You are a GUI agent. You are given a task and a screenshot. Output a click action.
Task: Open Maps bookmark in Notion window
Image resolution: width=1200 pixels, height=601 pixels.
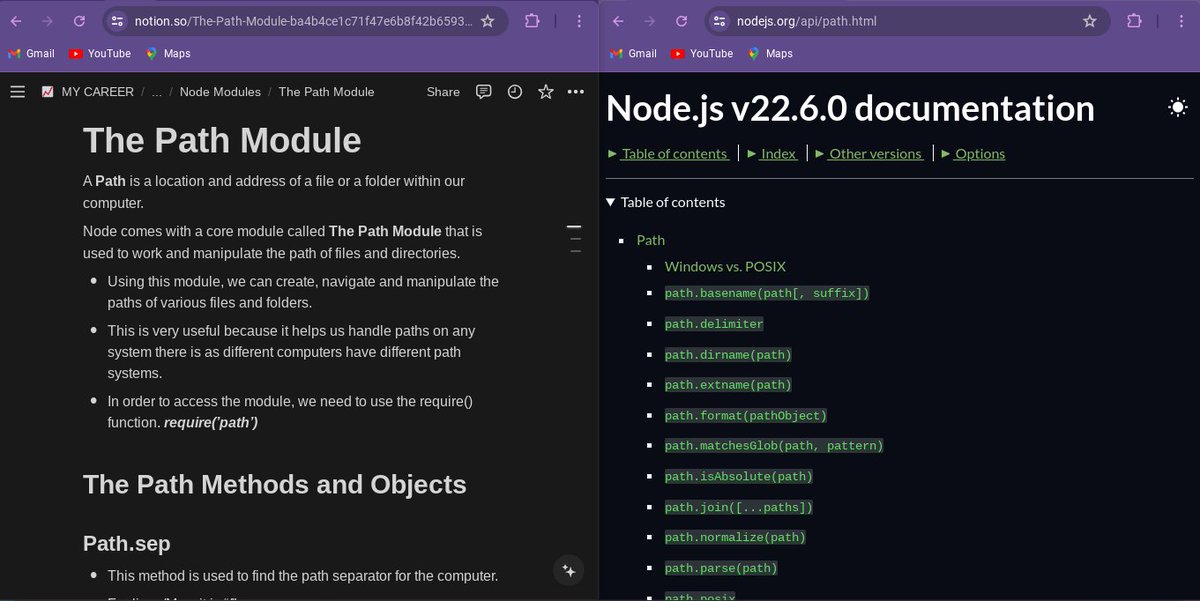pos(168,53)
